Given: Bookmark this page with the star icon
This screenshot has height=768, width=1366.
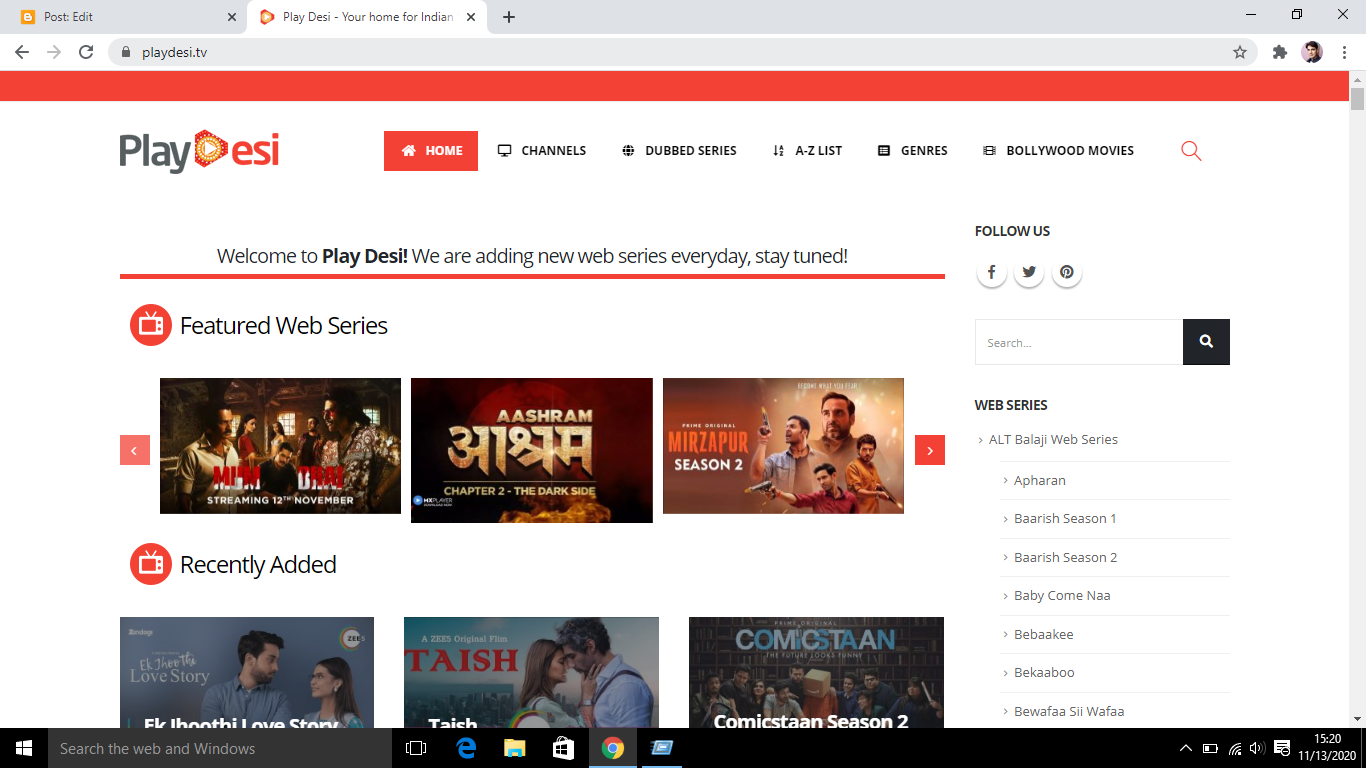Looking at the screenshot, I should click(1240, 52).
